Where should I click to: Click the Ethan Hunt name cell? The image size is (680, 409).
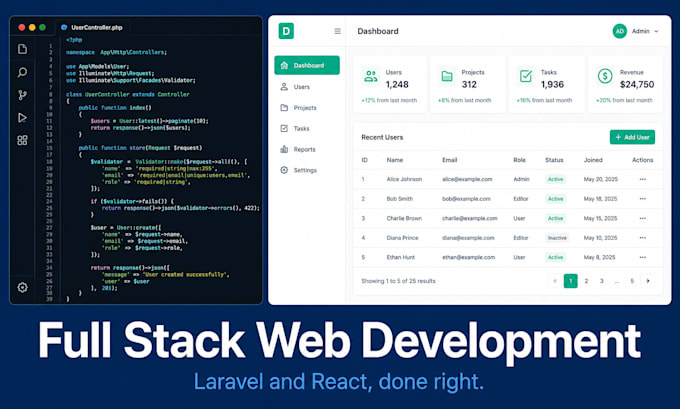coord(401,257)
